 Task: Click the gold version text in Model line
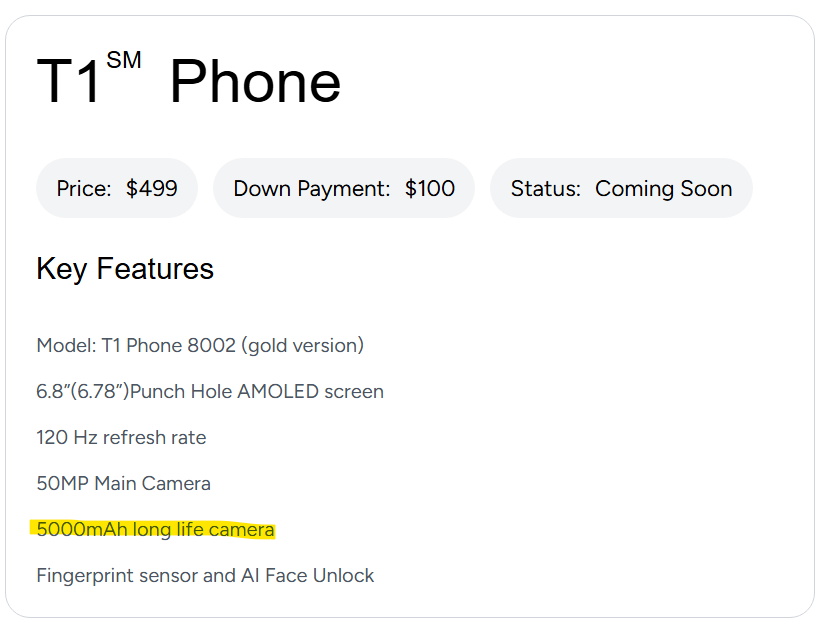point(302,345)
